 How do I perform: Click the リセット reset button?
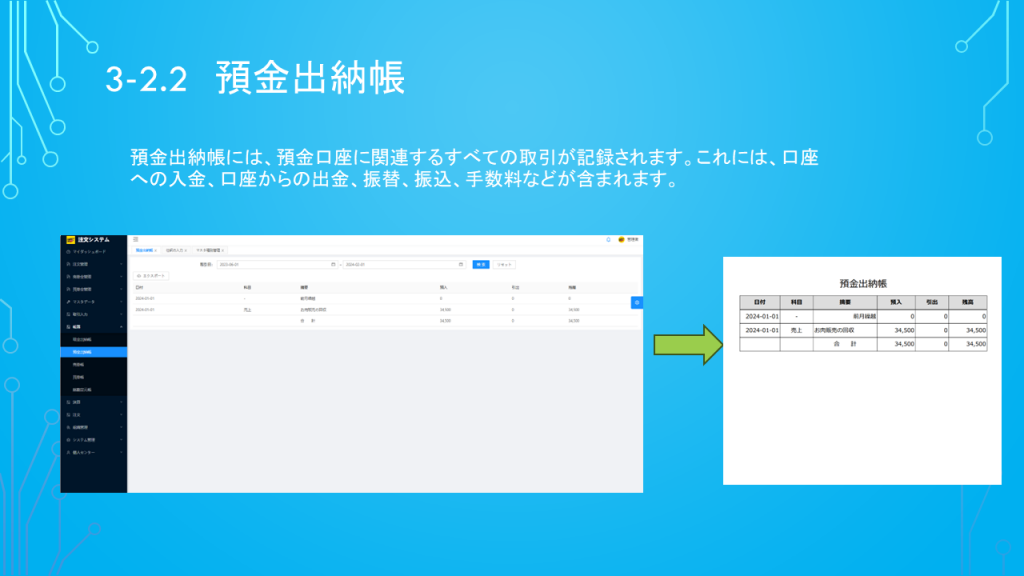pos(504,264)
